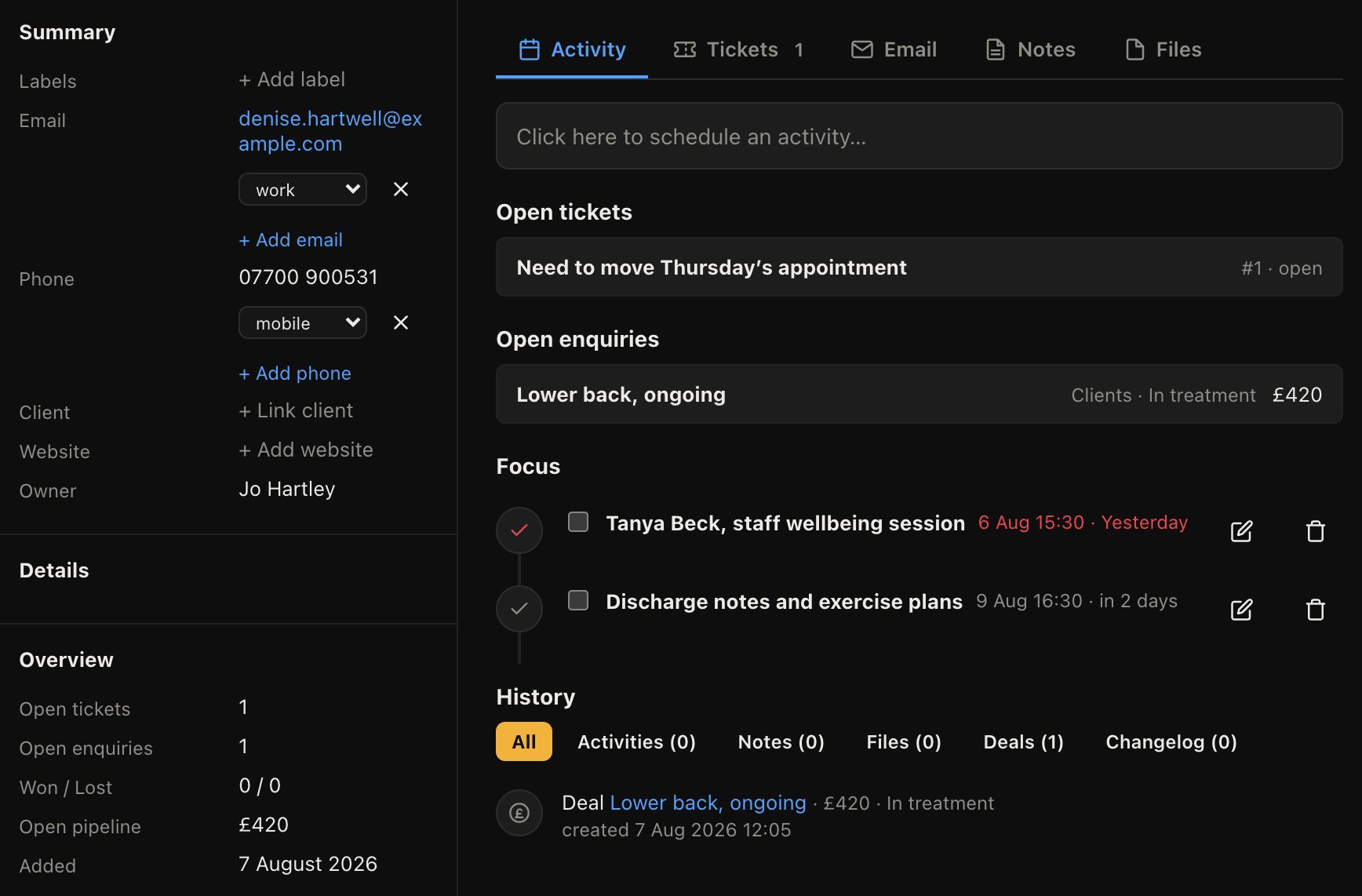Click the Open pipeline value £420
The width and height of the screenshot is (1362, 896).
click(x=264, y=825)
